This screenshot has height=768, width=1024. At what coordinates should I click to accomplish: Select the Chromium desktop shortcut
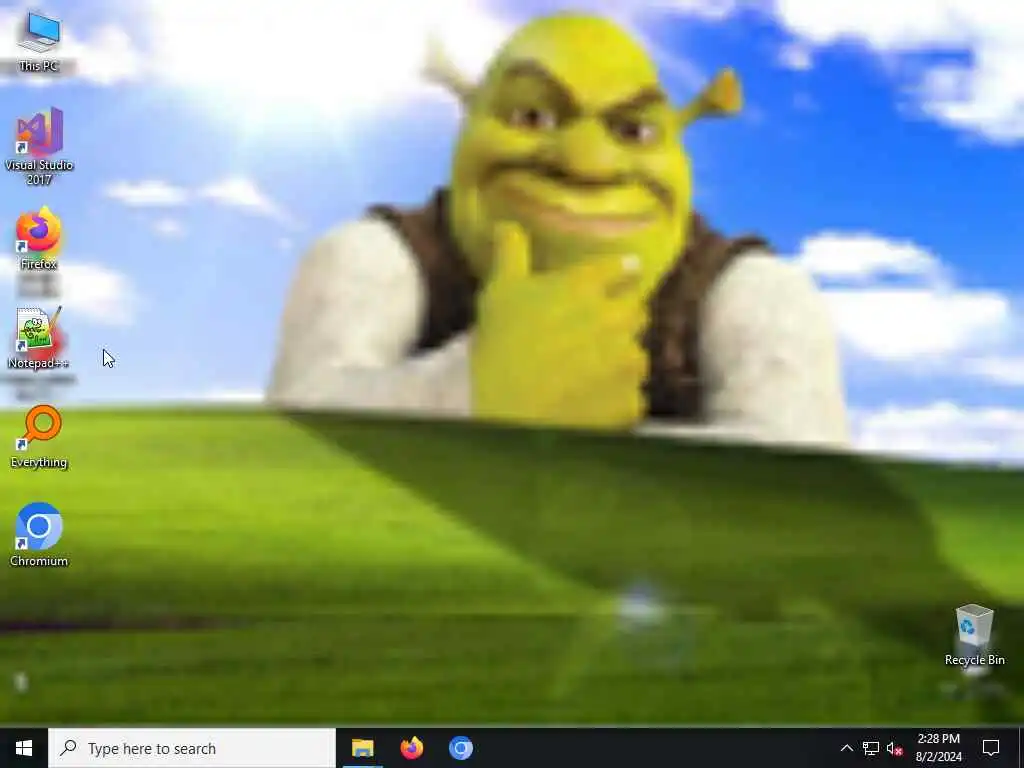click(39, 536)
